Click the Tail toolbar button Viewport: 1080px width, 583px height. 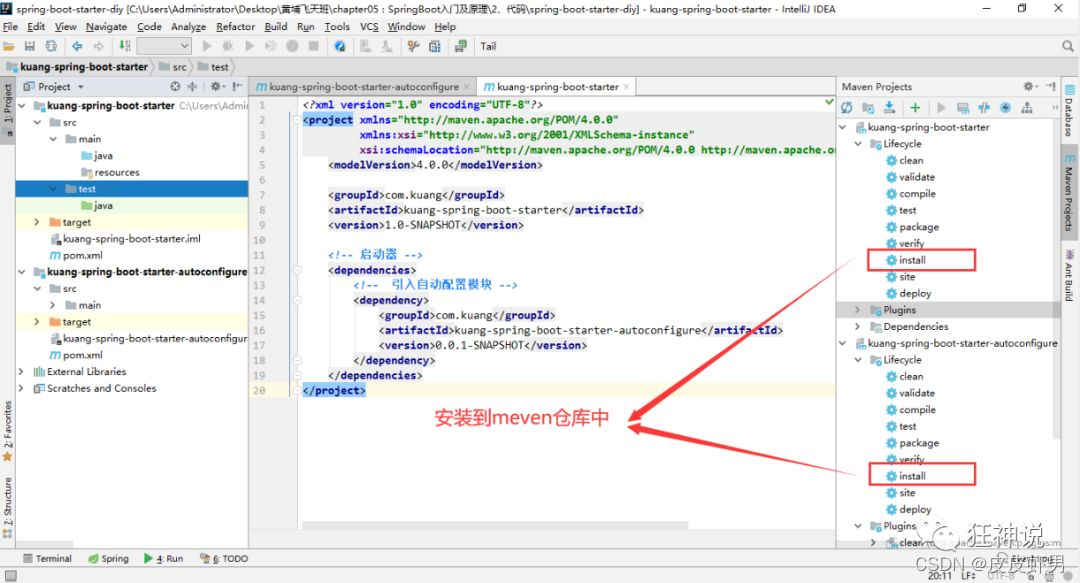click(488, 46)
